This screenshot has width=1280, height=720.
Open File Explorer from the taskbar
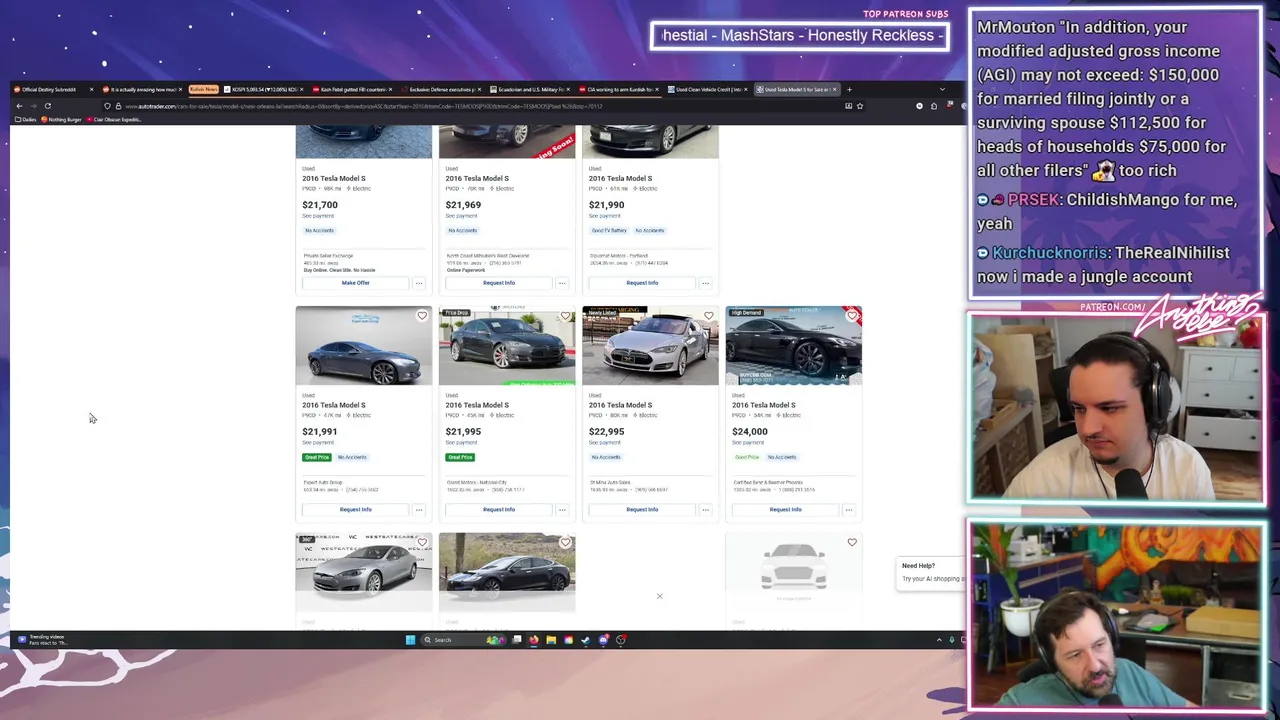coord(551,640)
